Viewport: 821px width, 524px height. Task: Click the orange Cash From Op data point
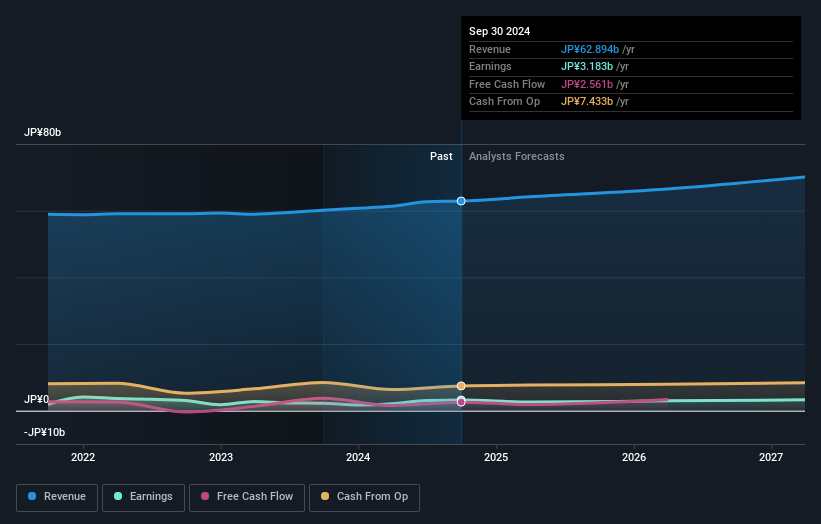pos(461,386)
